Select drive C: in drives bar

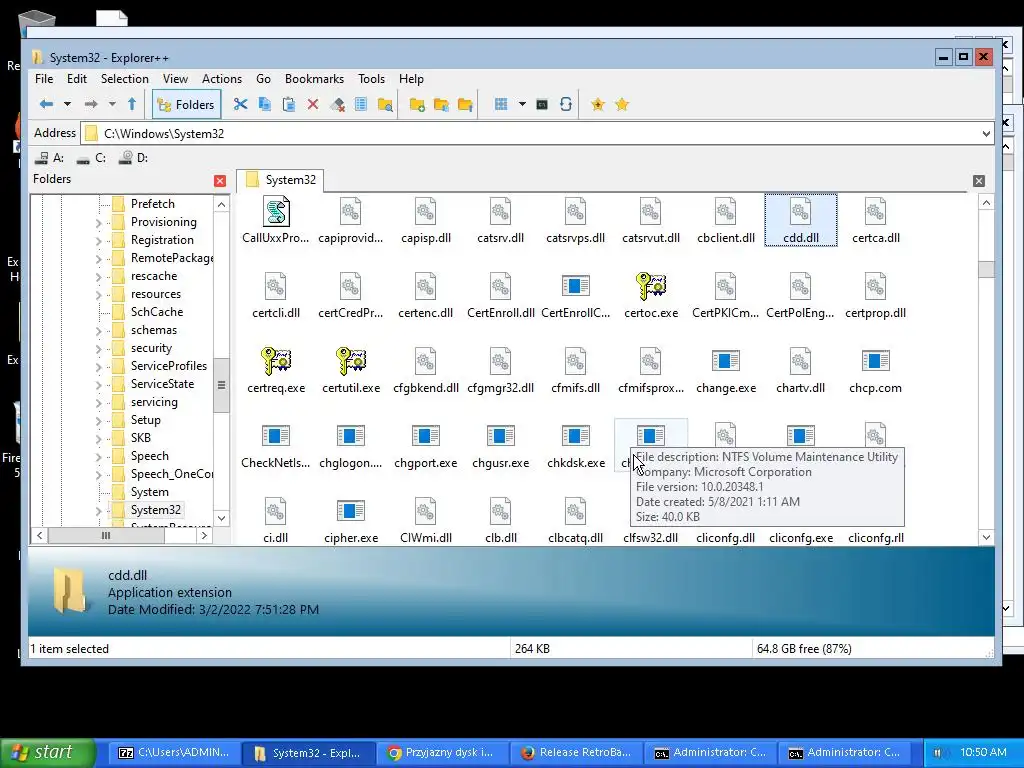[x=91, y=158]
